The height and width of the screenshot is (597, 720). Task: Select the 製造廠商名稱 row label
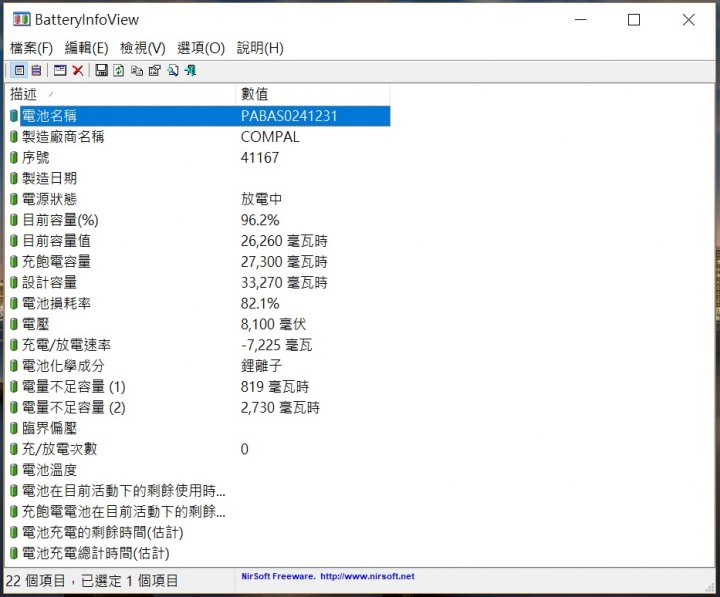63,136
